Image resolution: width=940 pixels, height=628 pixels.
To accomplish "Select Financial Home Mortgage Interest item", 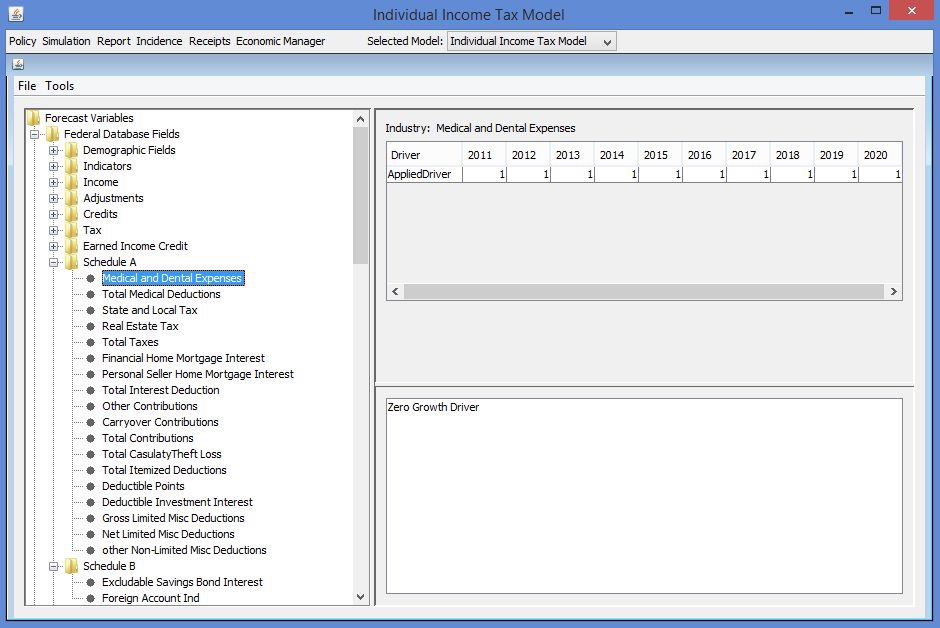I will (x=183, y=358).
